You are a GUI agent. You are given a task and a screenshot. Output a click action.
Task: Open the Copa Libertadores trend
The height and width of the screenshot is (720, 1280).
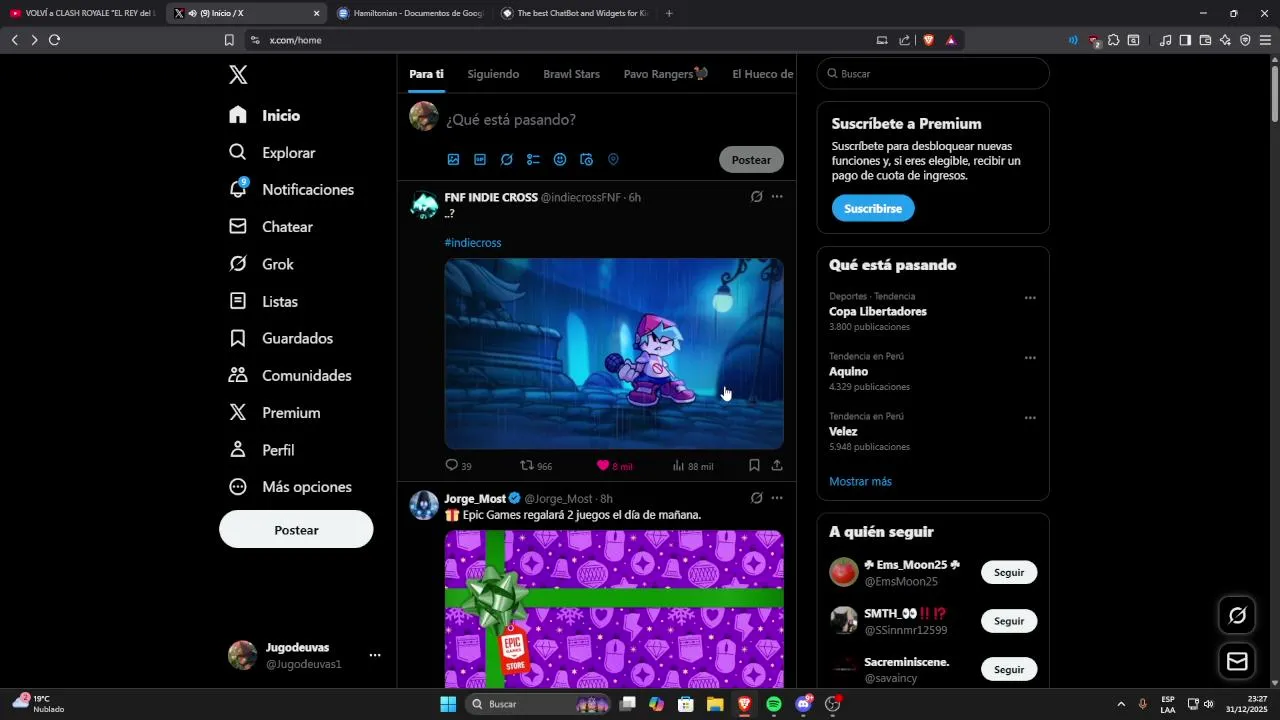878,312
